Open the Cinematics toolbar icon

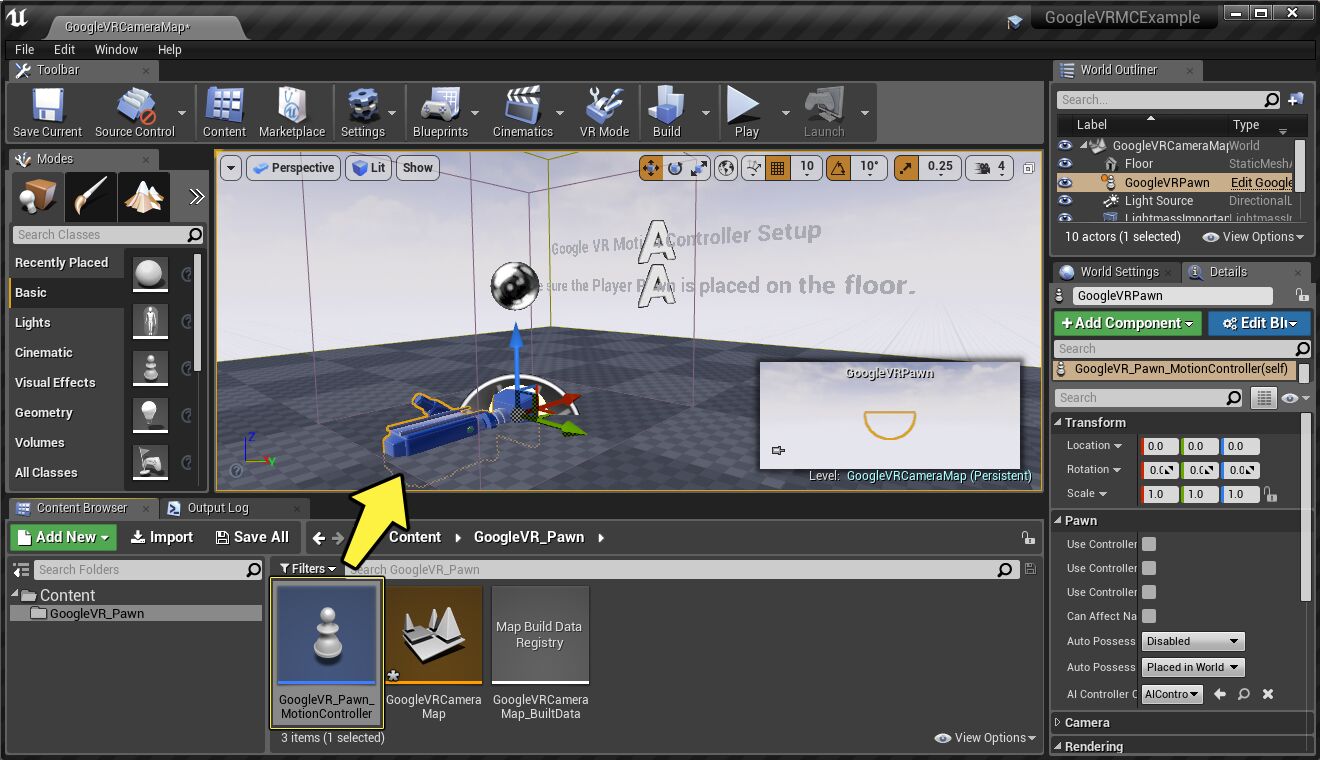point(522,111)
